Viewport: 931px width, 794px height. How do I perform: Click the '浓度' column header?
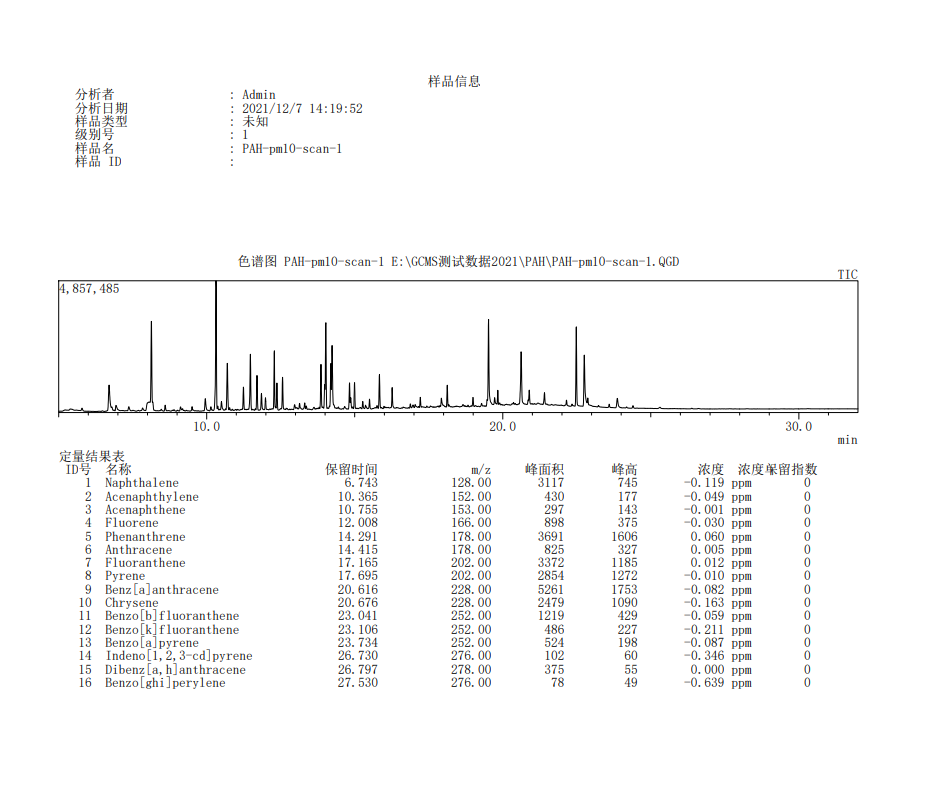(x=711, y=469)
